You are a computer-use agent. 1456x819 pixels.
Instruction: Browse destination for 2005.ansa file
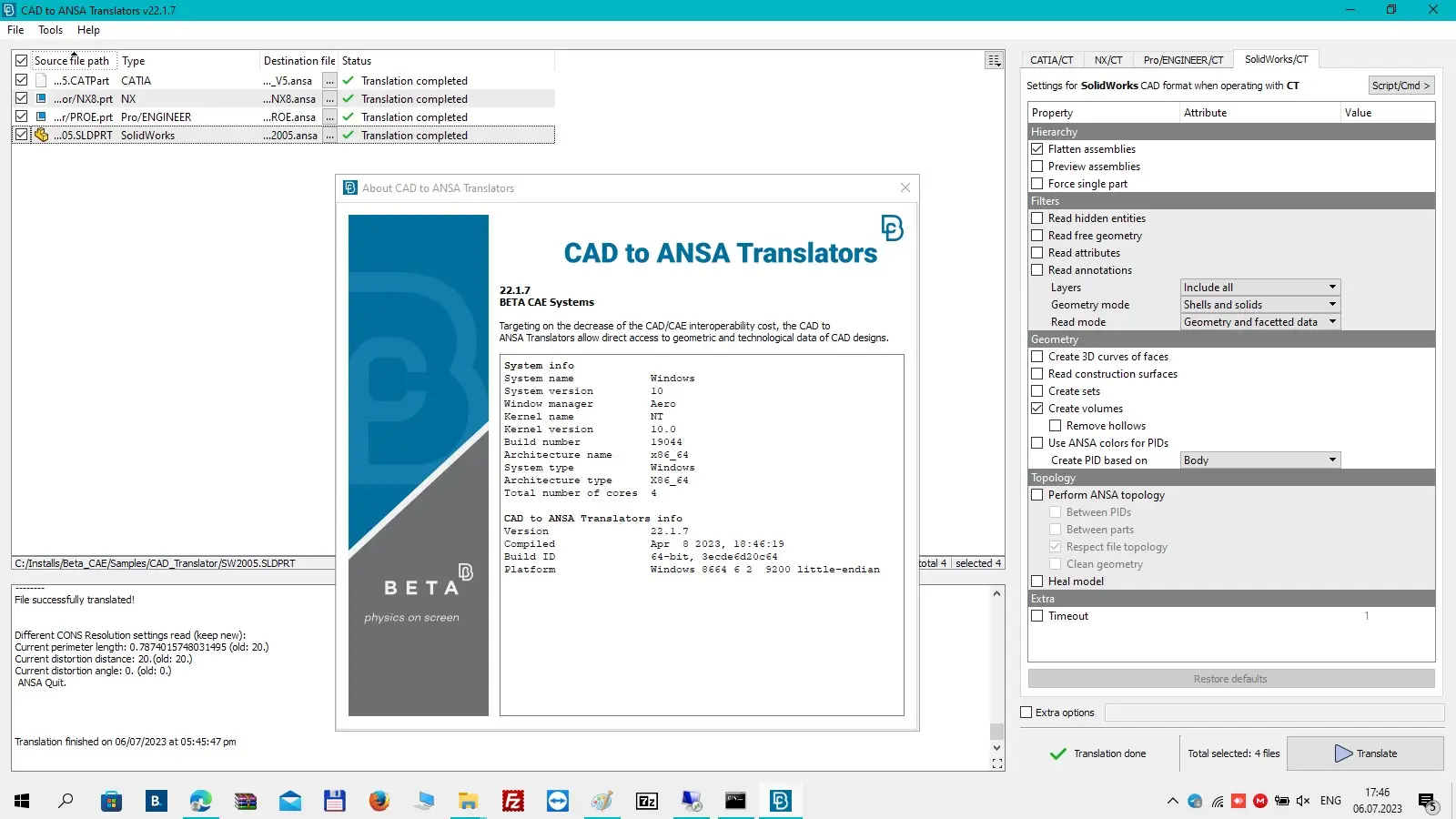point(329,135)
